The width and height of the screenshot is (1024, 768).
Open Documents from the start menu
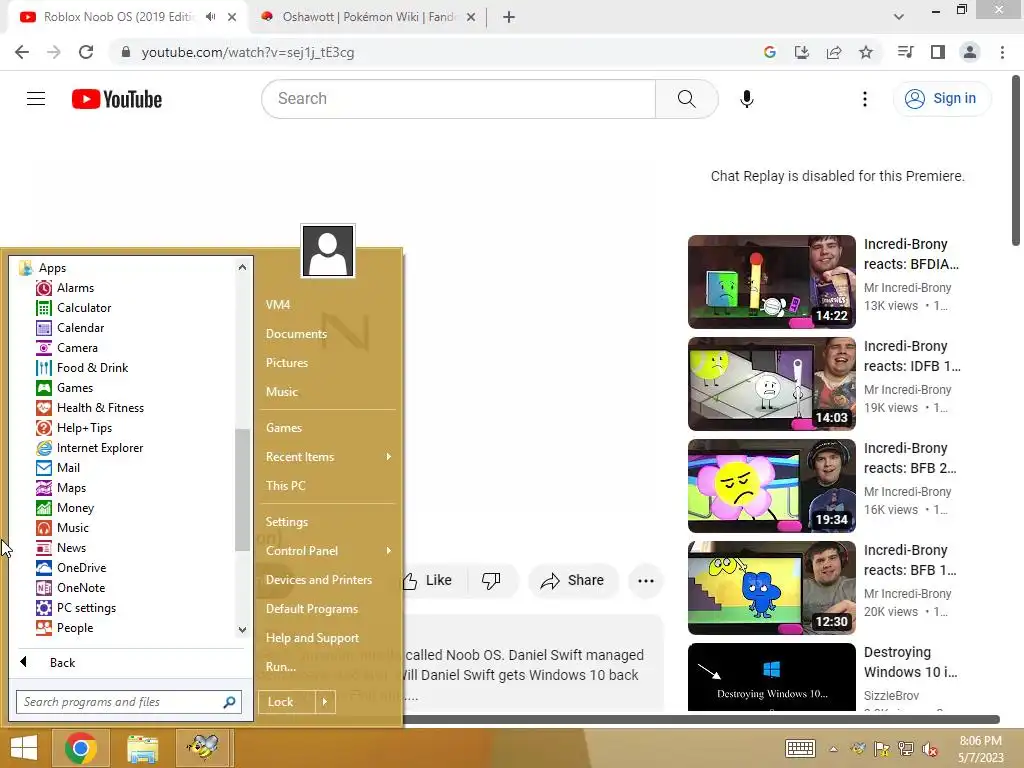(296, 334)
